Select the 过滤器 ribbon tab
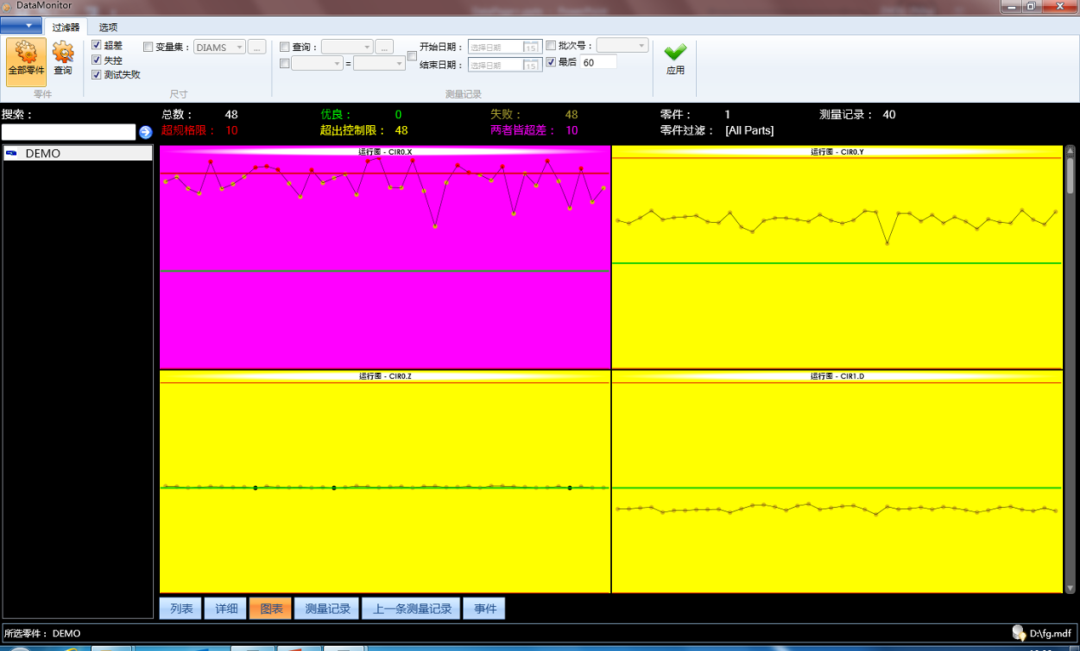1080x651 pixels. (x=65, y=27)
